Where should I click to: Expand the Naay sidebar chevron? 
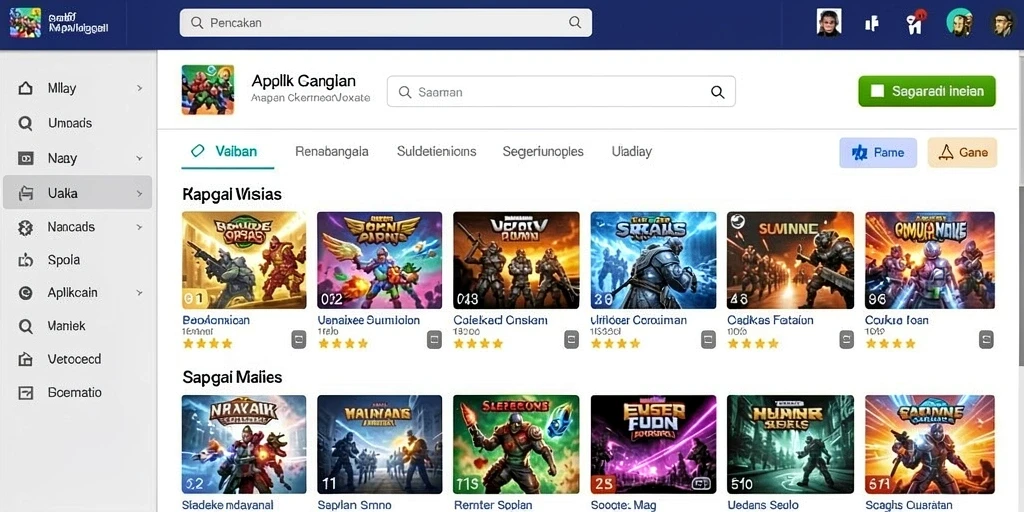(x=139, y=158)
